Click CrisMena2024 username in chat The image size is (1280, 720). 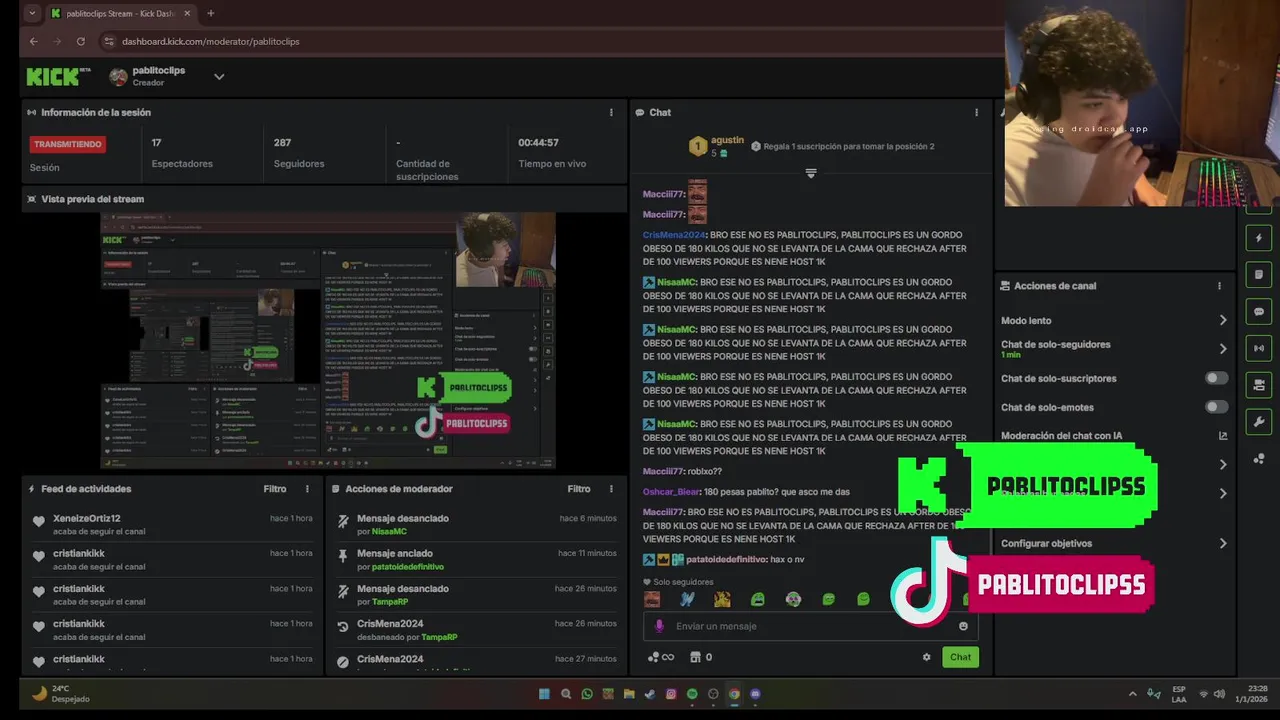(673, 235)
